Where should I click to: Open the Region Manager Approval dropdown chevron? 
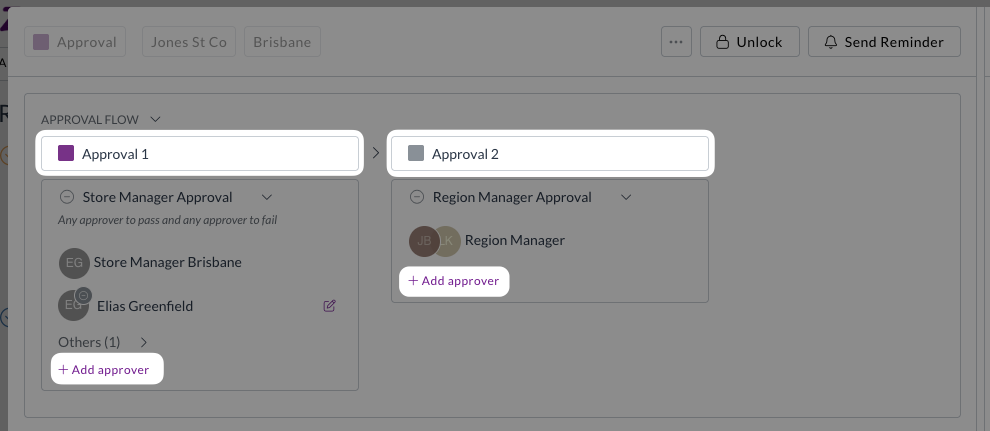coord(626,197)
